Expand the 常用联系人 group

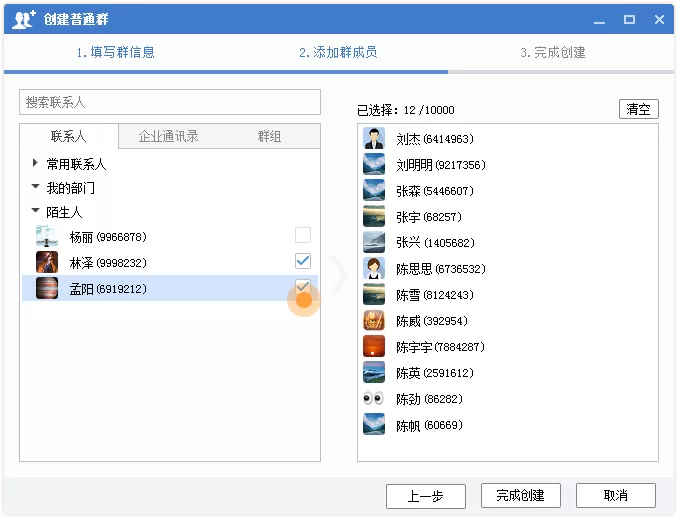(x=35, y=163)
